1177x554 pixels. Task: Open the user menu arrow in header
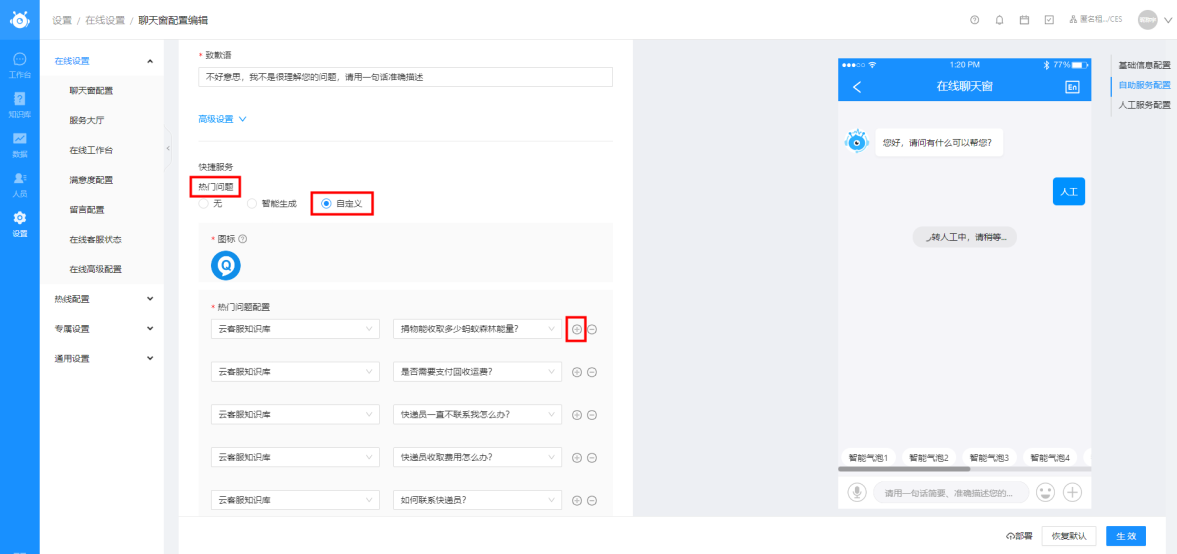[1166, 20]
